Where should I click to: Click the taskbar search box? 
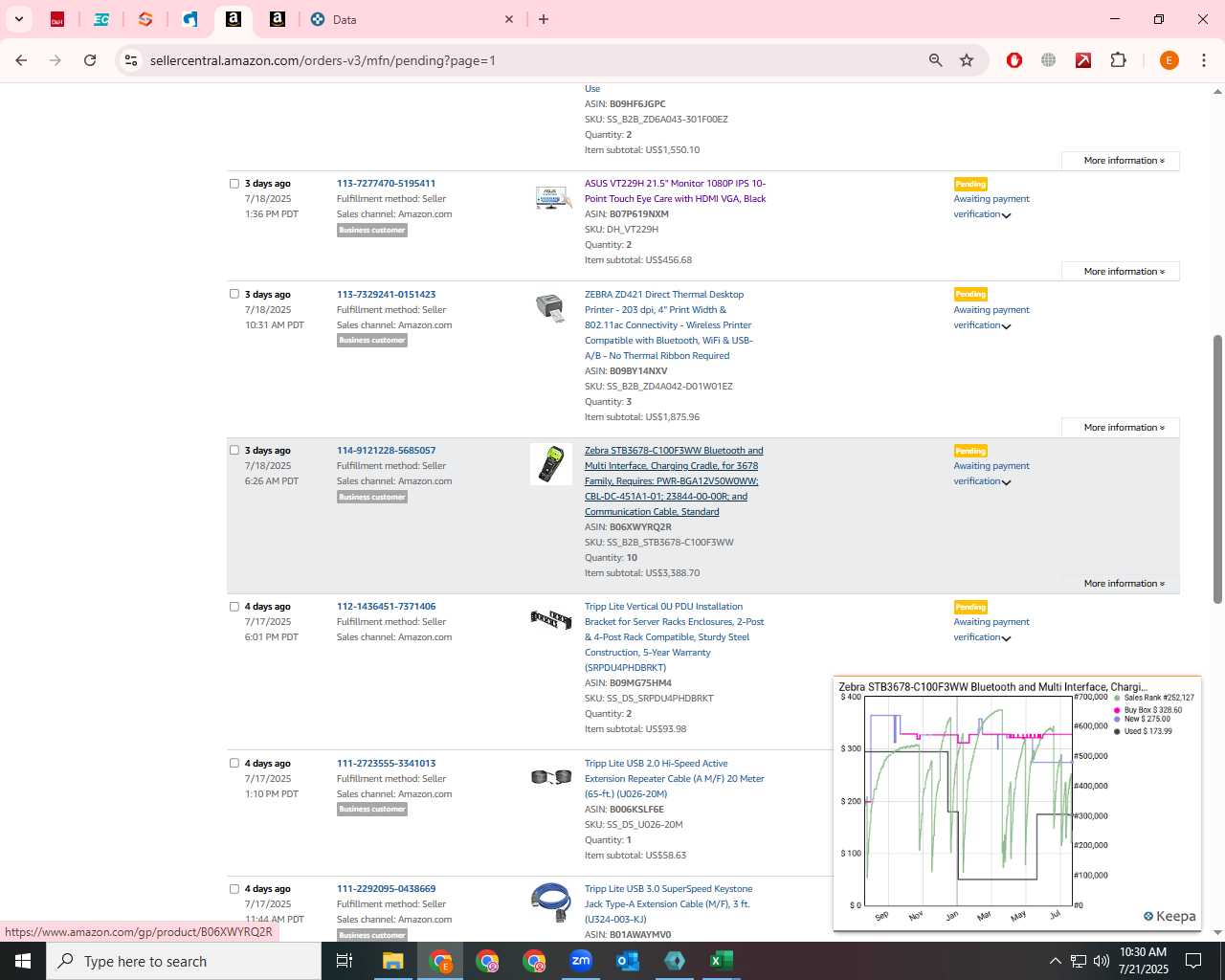pos(184,961)
